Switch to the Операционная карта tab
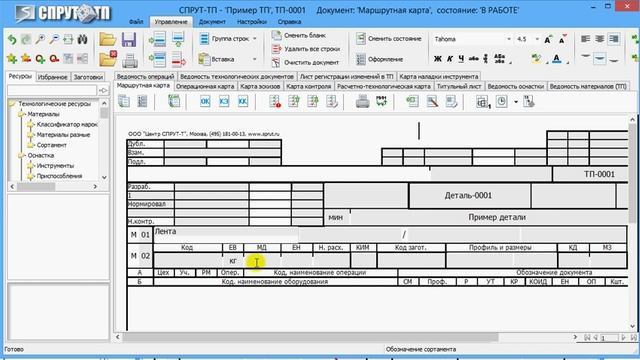Viewport: 640px width, 360px height. pyautogui.click(x=205, y=87)
